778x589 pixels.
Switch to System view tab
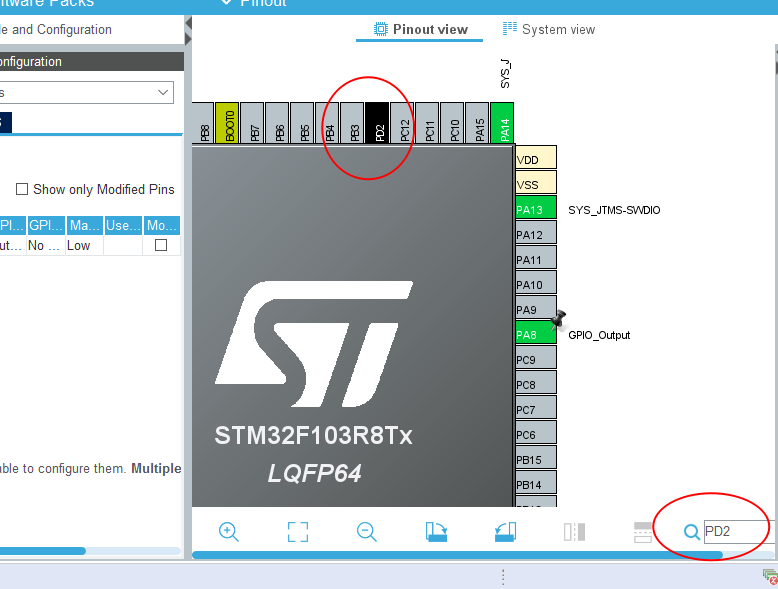pos(549,29)
